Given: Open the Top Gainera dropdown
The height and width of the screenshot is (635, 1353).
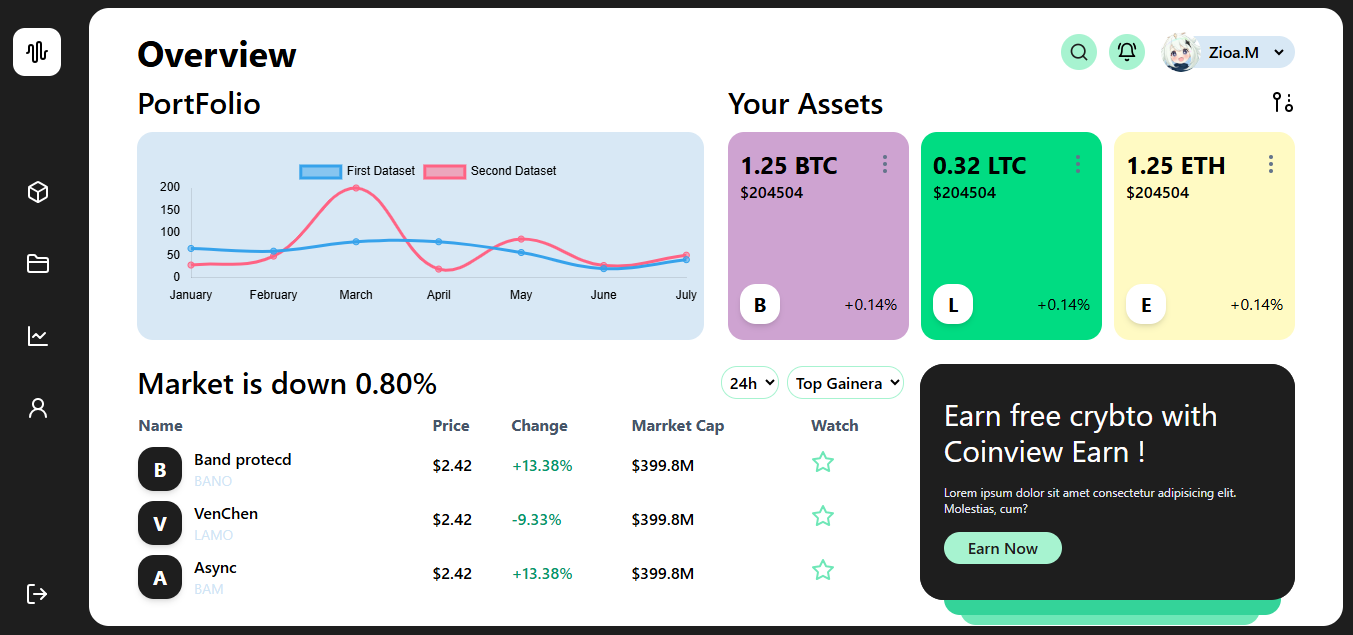Looking at the screenshot, I should pos(845,383).
